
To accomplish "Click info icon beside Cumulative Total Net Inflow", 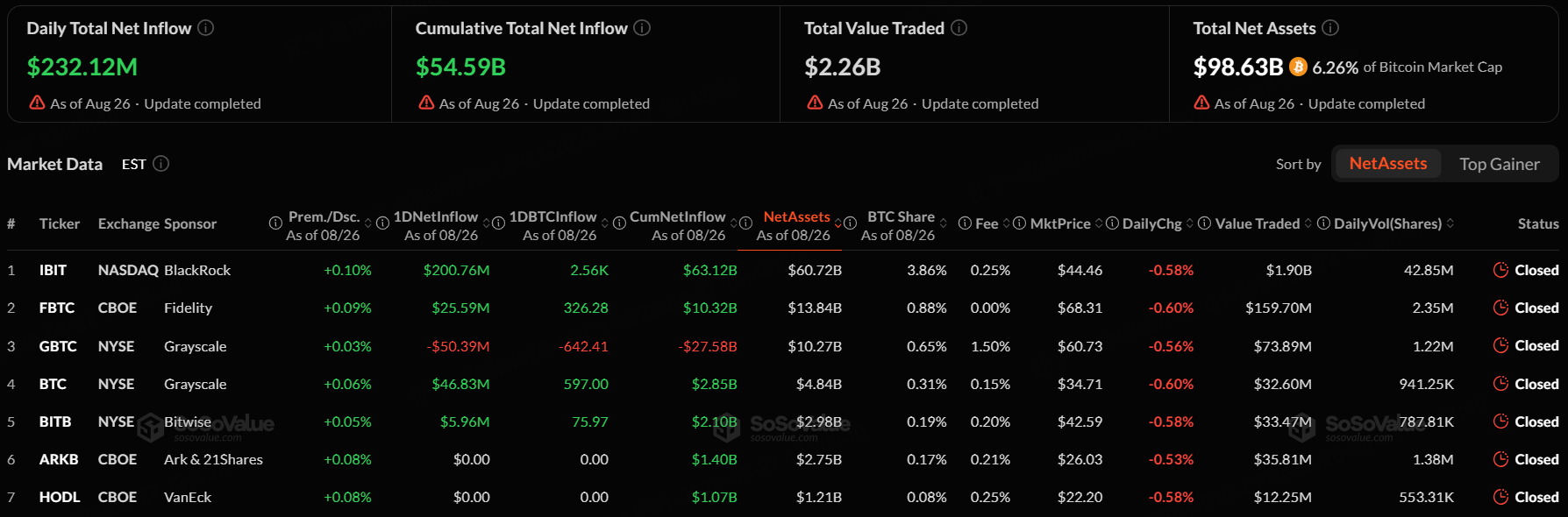I will tap(642, 28).
